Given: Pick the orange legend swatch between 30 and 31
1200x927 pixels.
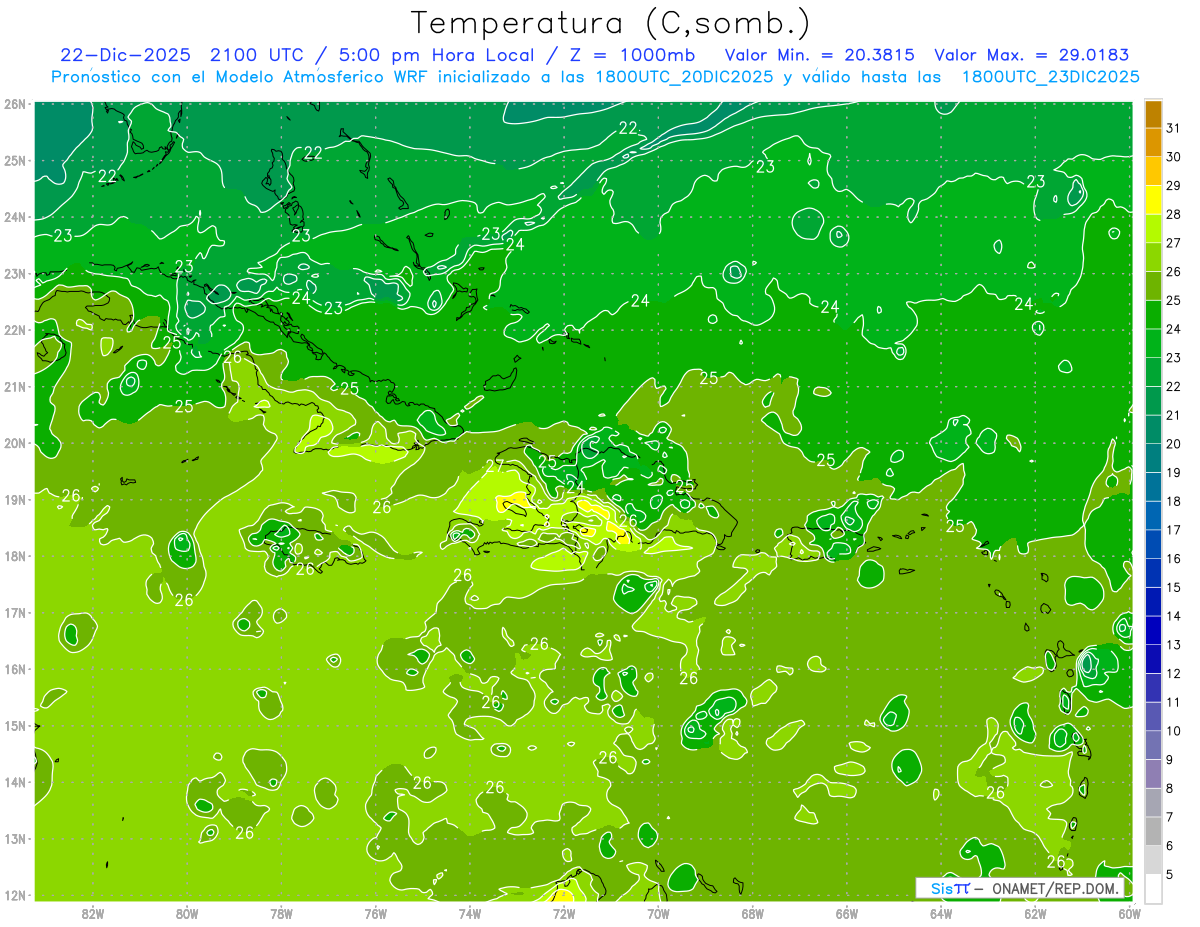Looking at the screenshot, I should 1153,143.
